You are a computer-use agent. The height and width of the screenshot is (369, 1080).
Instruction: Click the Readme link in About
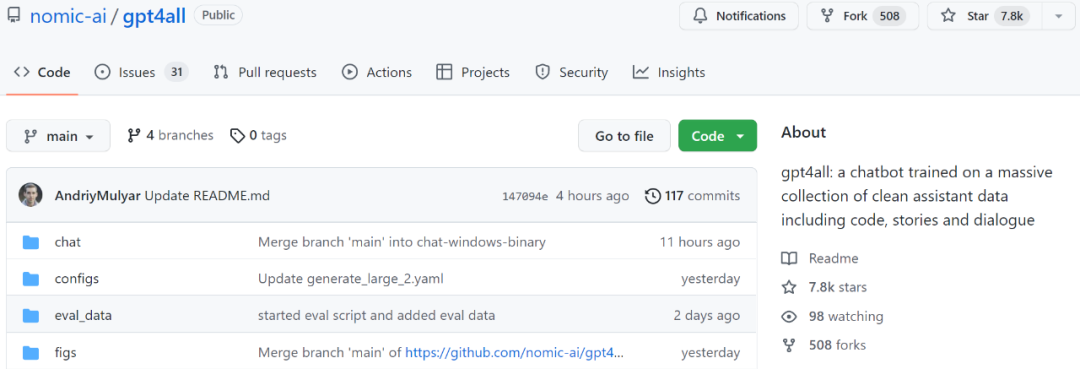(833, 259)
